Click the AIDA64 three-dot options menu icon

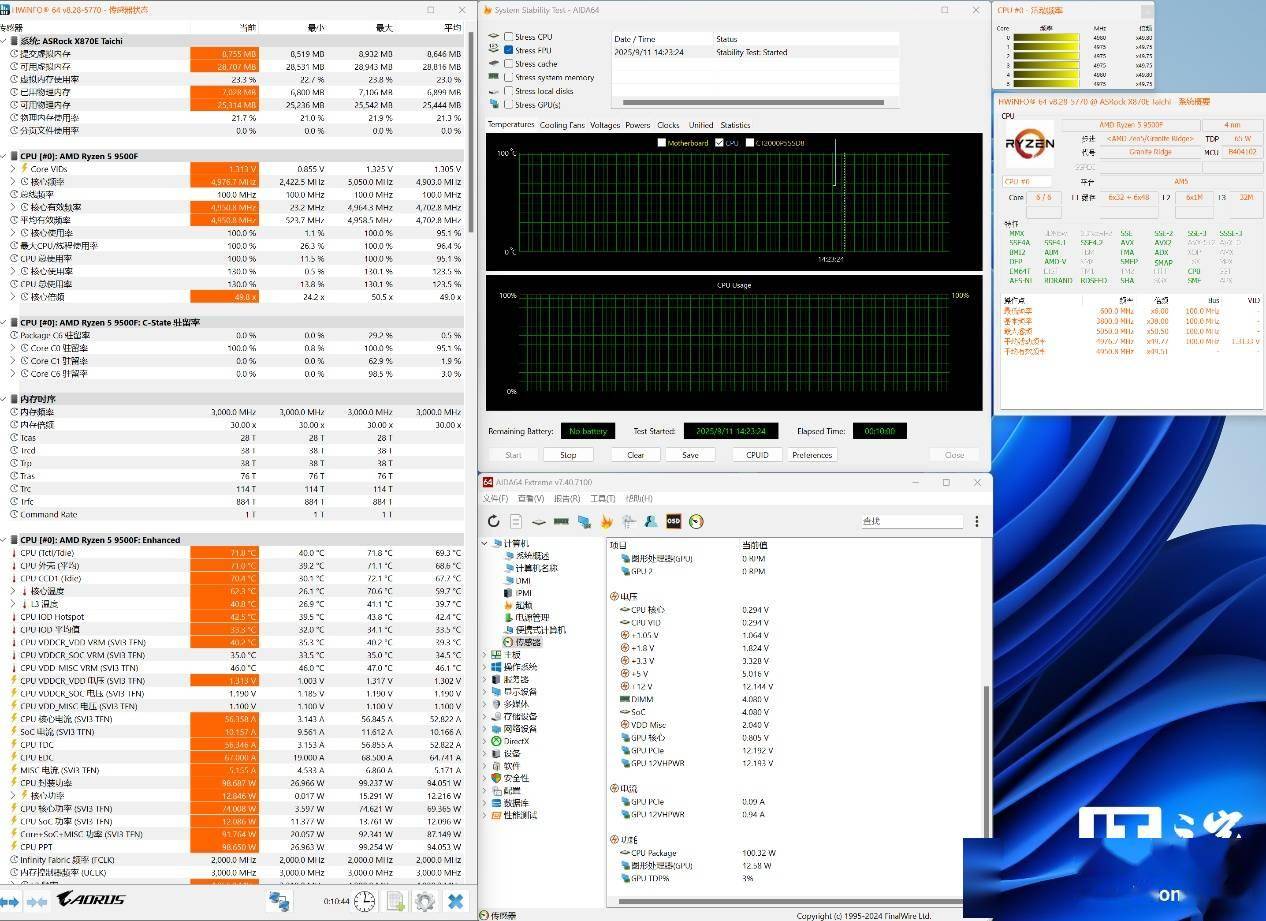[976, 521]
